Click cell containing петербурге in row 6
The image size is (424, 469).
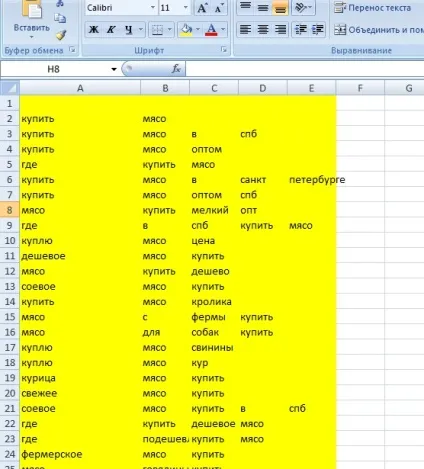coord(311,180)
